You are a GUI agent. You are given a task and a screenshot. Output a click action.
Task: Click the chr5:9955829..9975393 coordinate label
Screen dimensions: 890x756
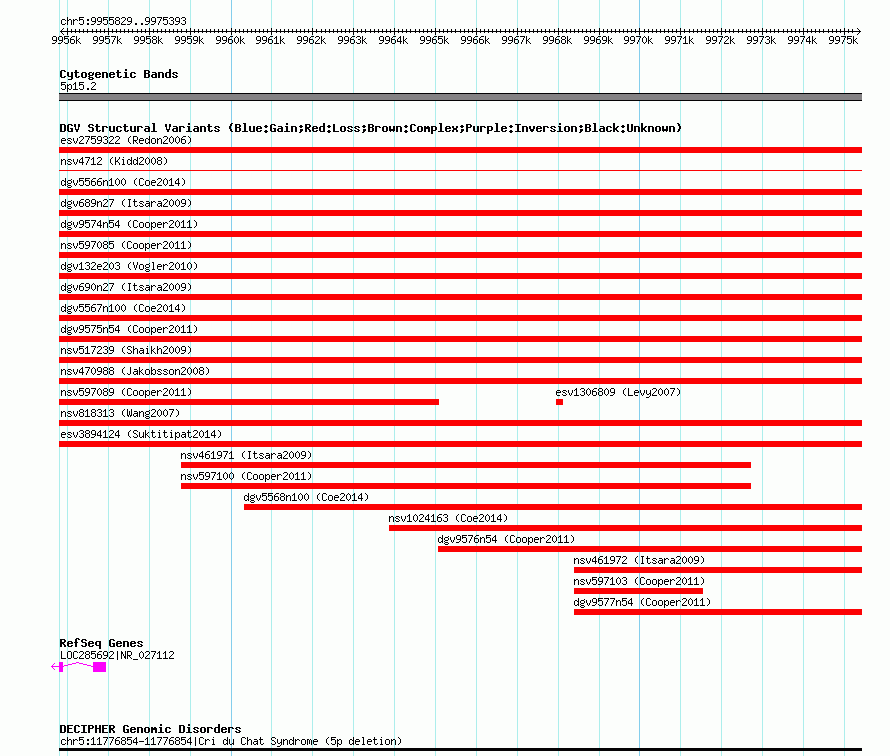click(123, 22)
